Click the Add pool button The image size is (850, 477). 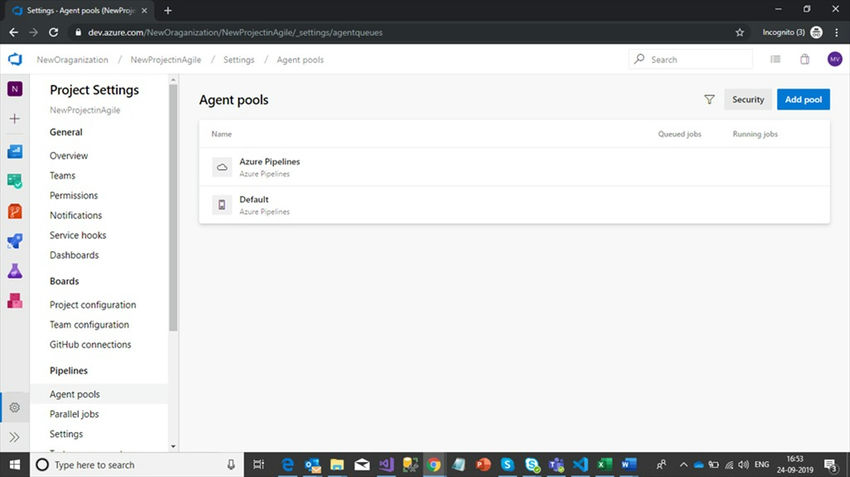tap(803, 99)
